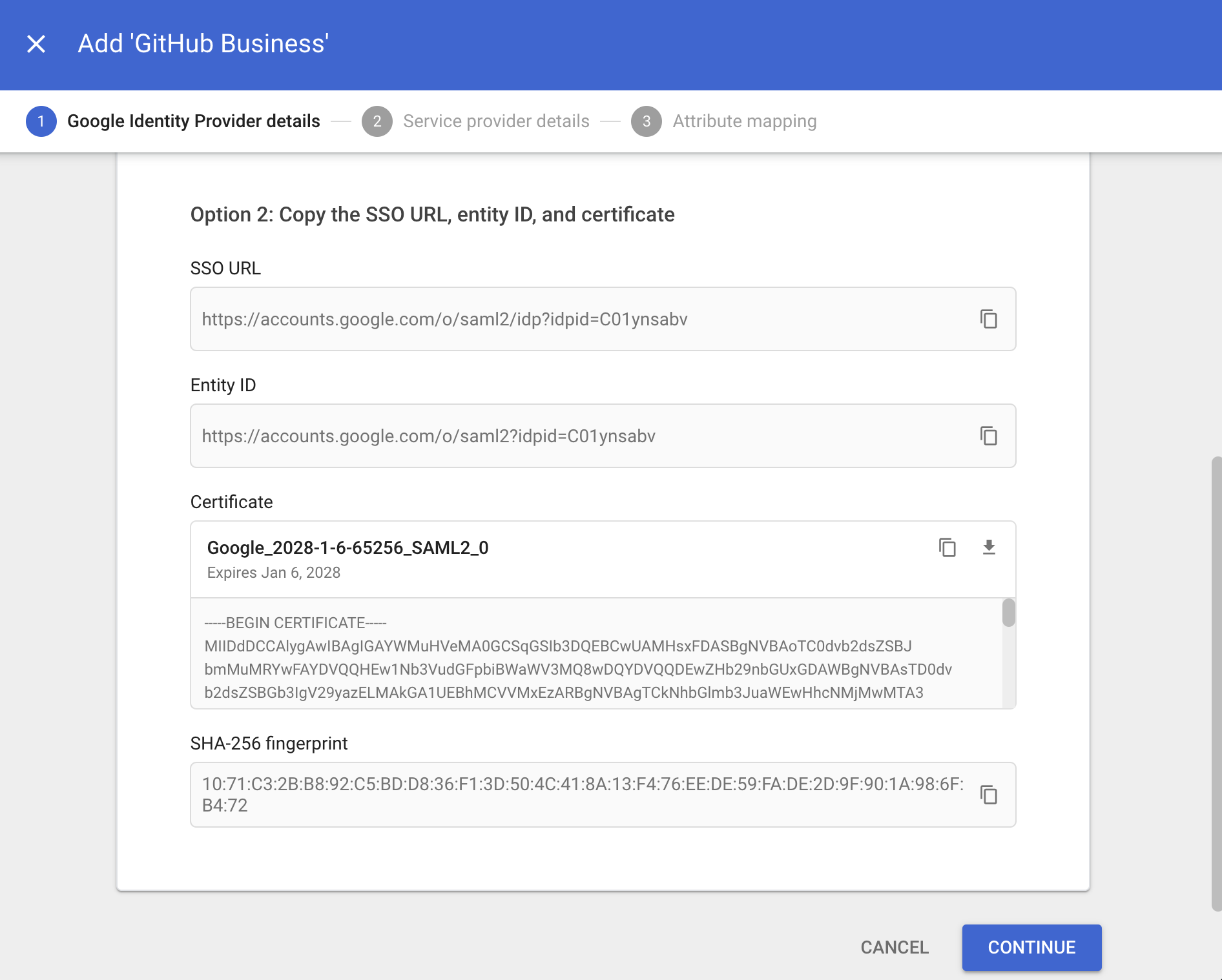The width and height of the screenshot is (1222, 980).
Task: Click the BEGIN CERTIFICATE text line
Action: 295,623
